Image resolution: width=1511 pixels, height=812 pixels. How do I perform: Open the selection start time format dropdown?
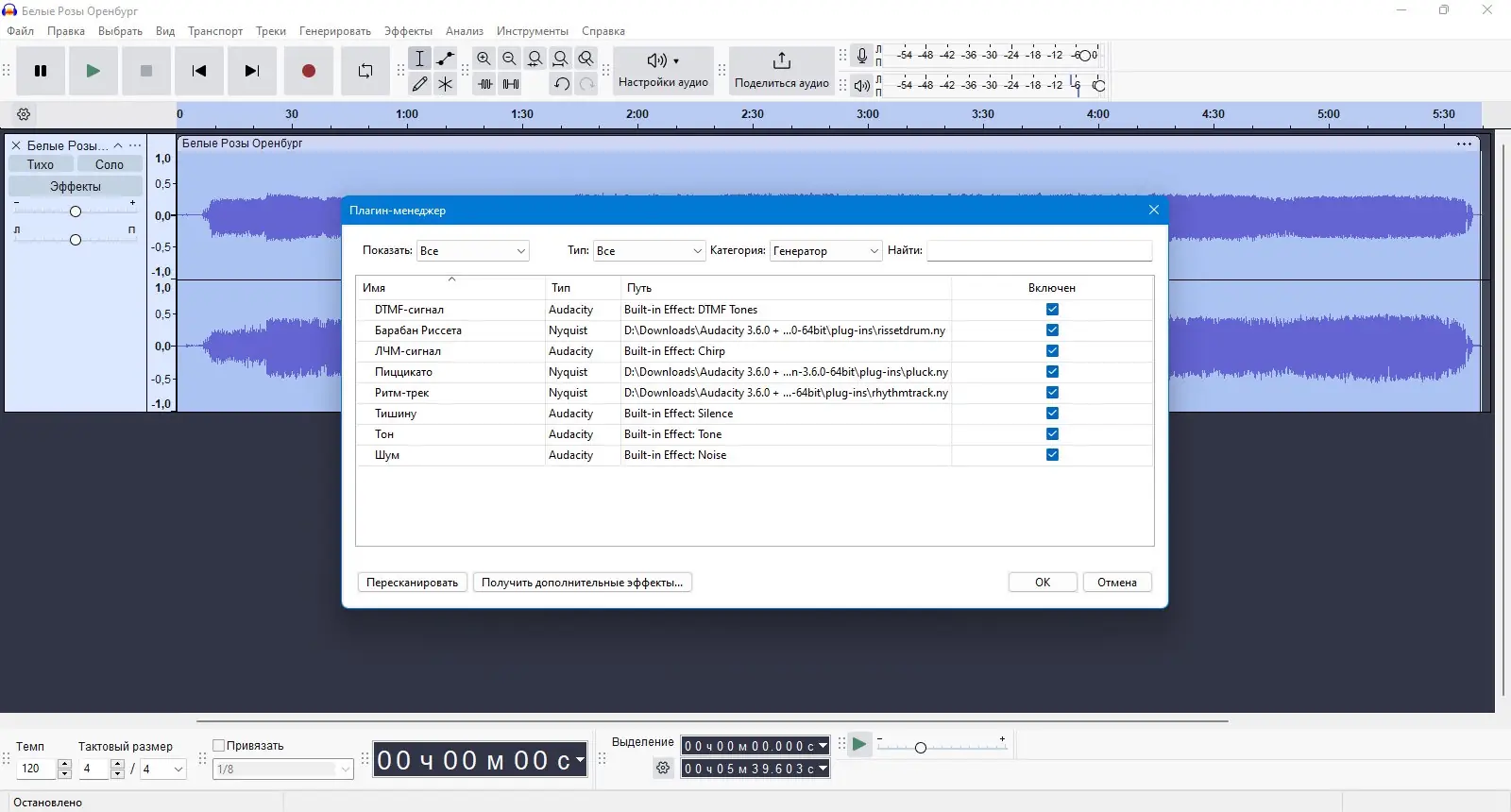point(823,746)
